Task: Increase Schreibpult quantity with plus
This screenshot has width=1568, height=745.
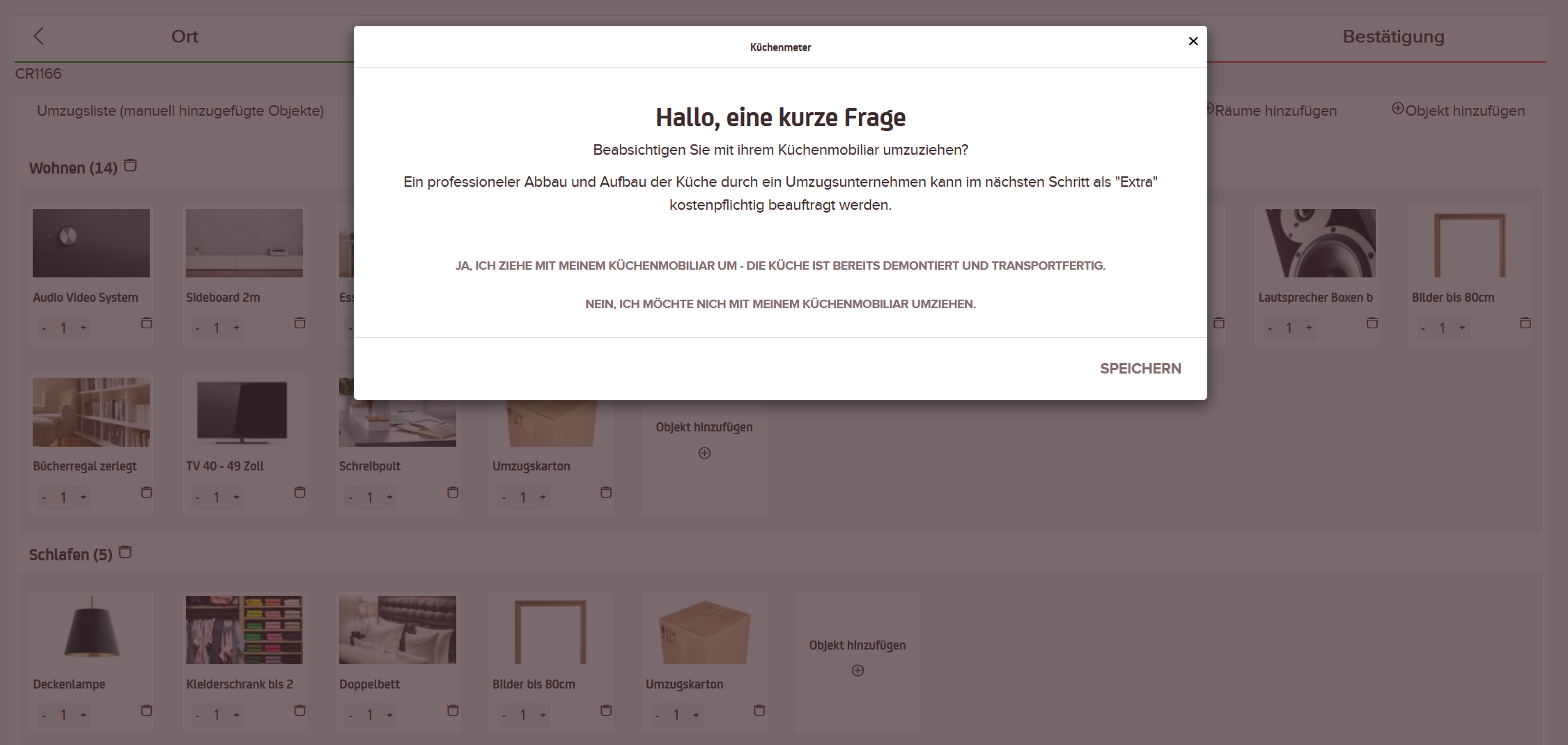Action: tap(389, 497)
